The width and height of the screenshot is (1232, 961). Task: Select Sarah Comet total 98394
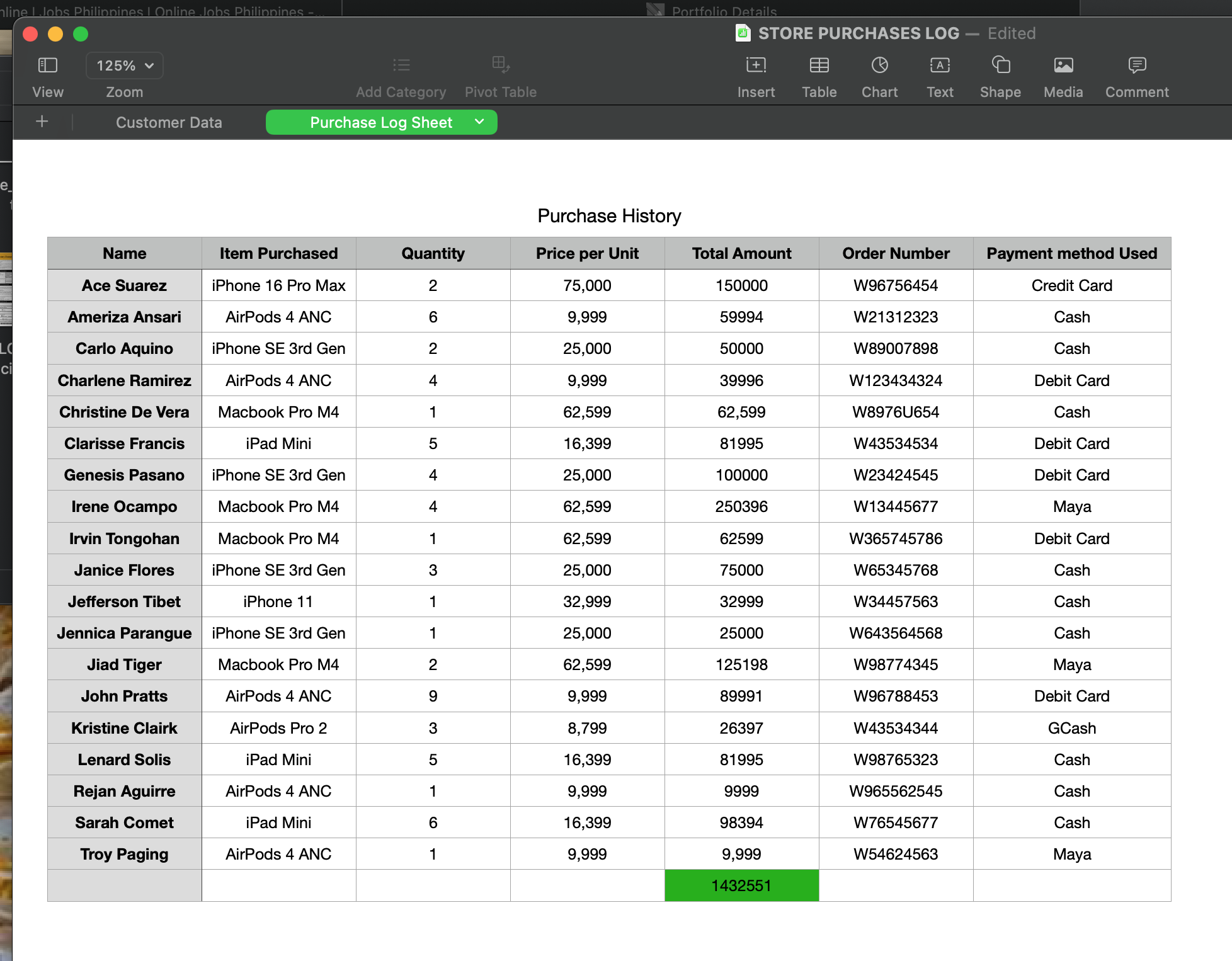(x=742, y=822)
